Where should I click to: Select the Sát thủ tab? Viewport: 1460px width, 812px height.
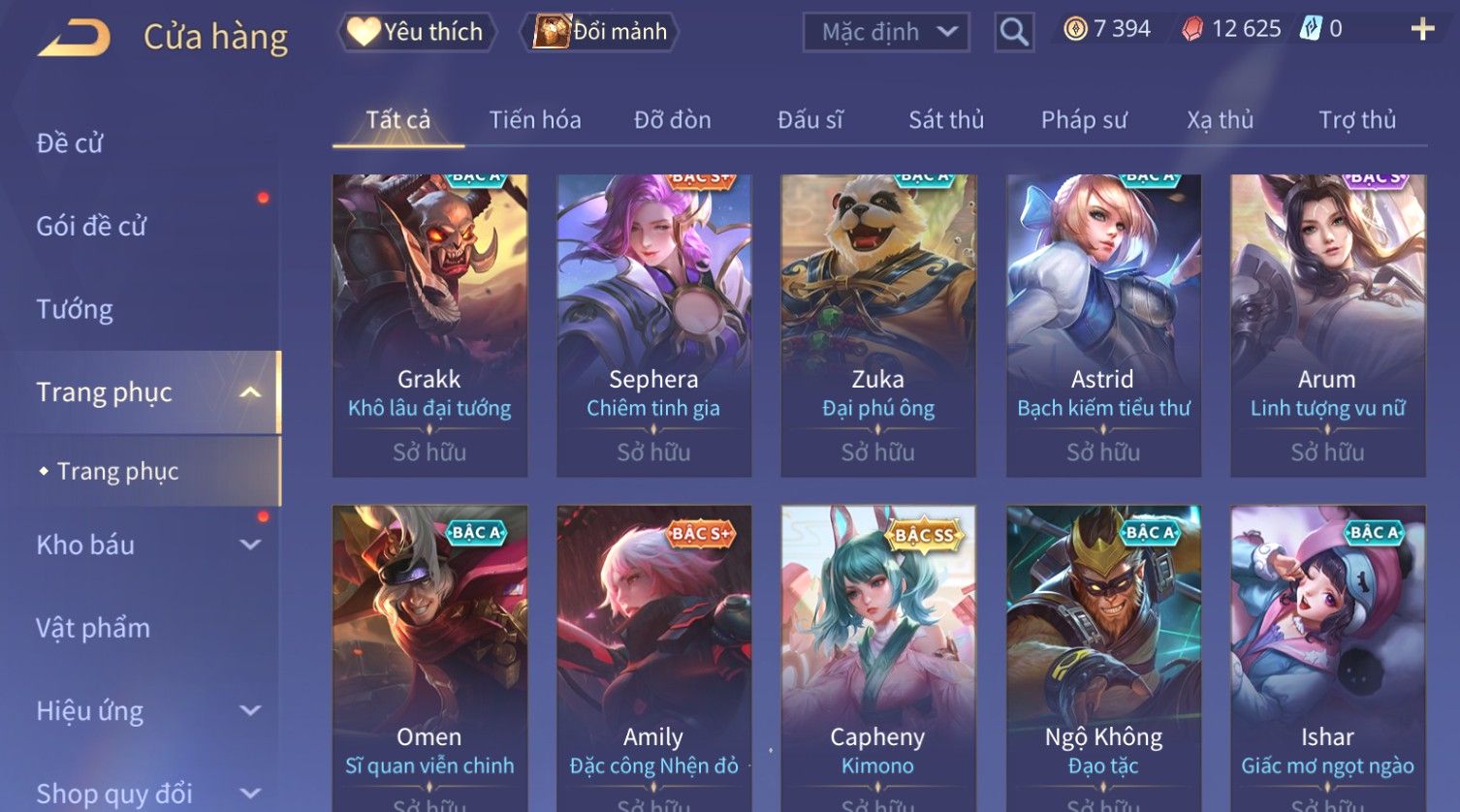click(946, 120)
